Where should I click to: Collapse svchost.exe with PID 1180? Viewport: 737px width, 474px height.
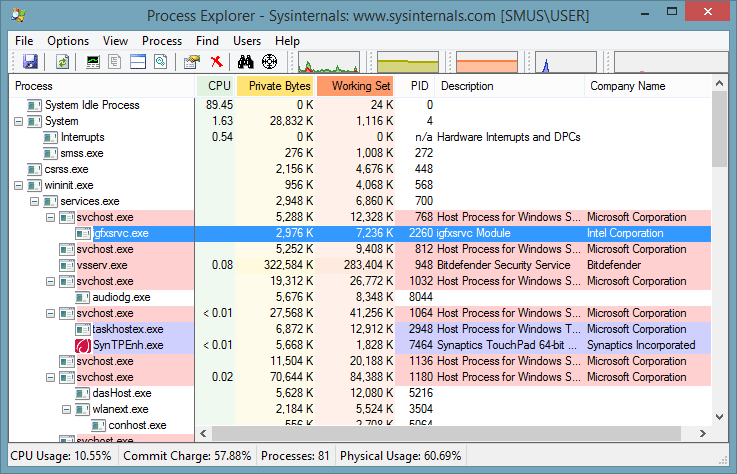click(x=50, y=377)
